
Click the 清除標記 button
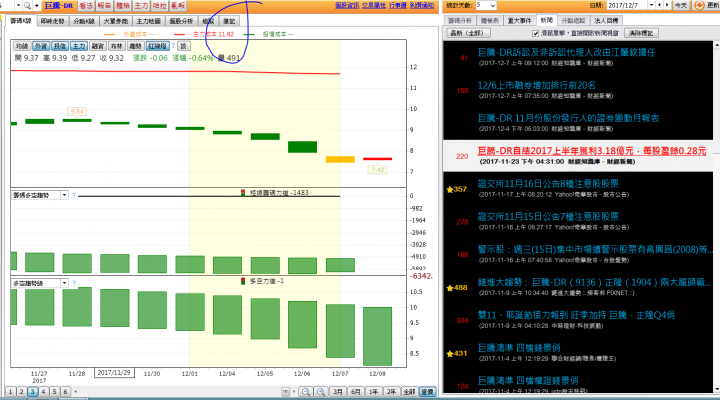point(641,33)
